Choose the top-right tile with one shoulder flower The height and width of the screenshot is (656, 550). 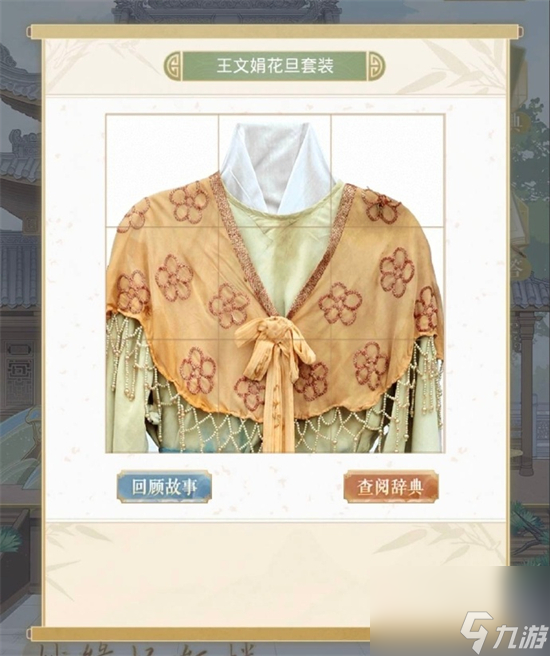(x=387, y=171)
